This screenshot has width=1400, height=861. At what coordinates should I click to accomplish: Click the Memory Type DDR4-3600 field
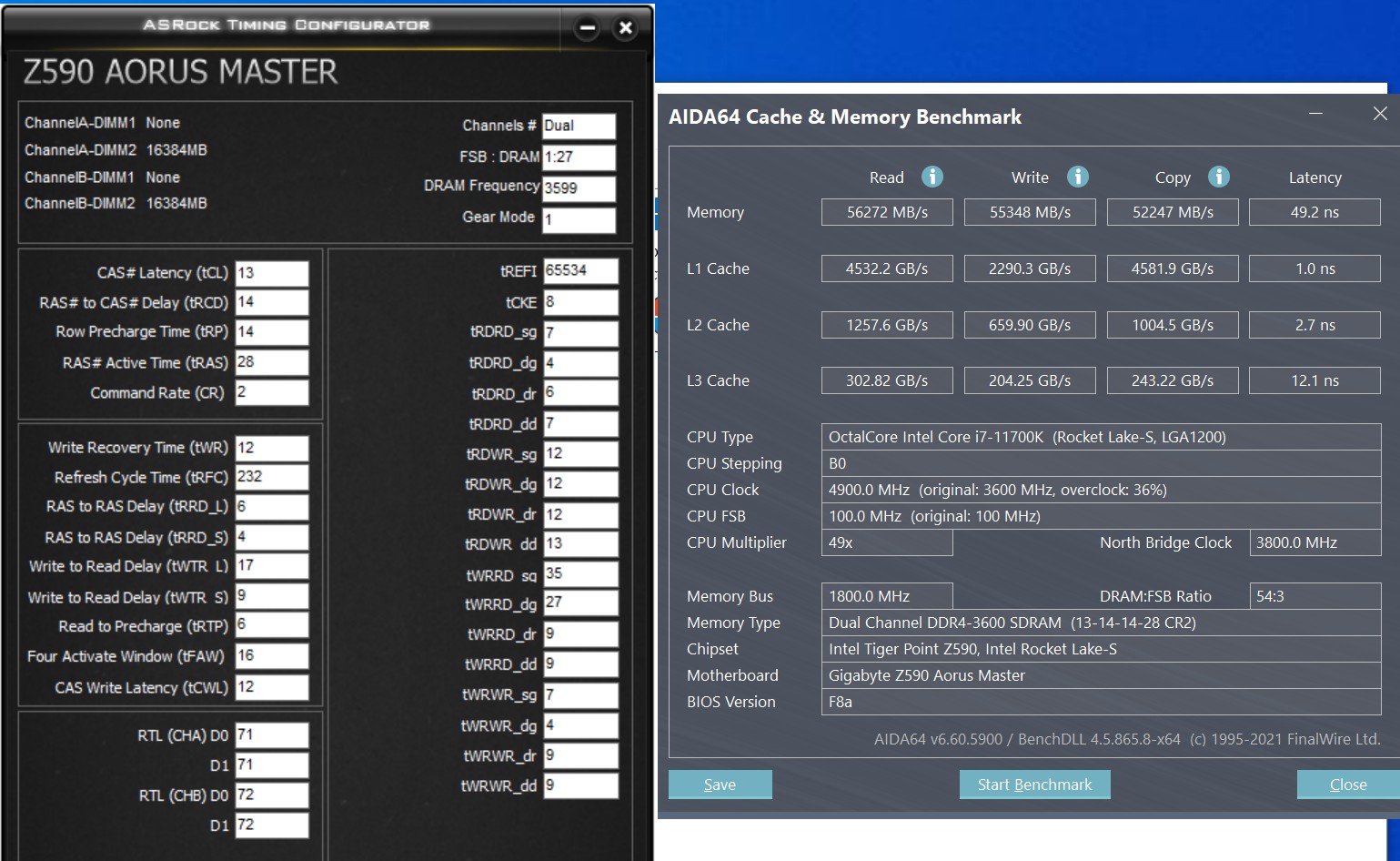[1101, 623]
